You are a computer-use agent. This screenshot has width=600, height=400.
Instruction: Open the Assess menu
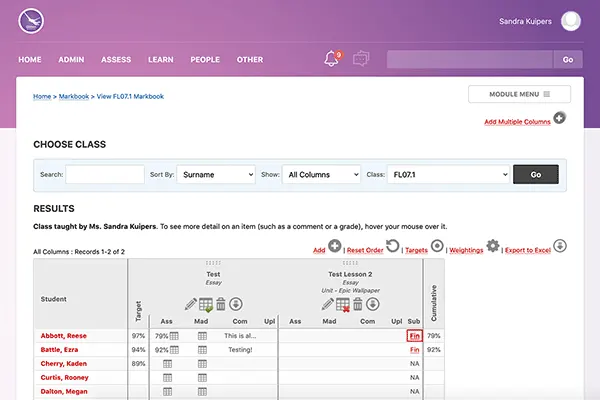pyautogui.click(x=116, y=60)
